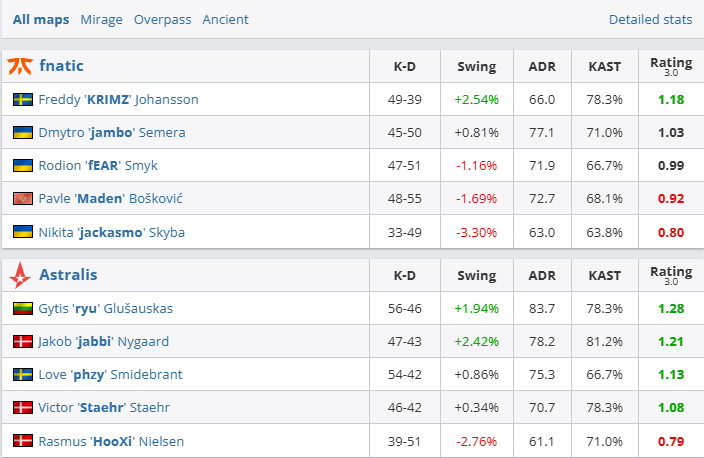Click the fnatic Rating 3.0 column header
Image resolution: width=704 pixels, height=458 pixels.
pos(670,66)
